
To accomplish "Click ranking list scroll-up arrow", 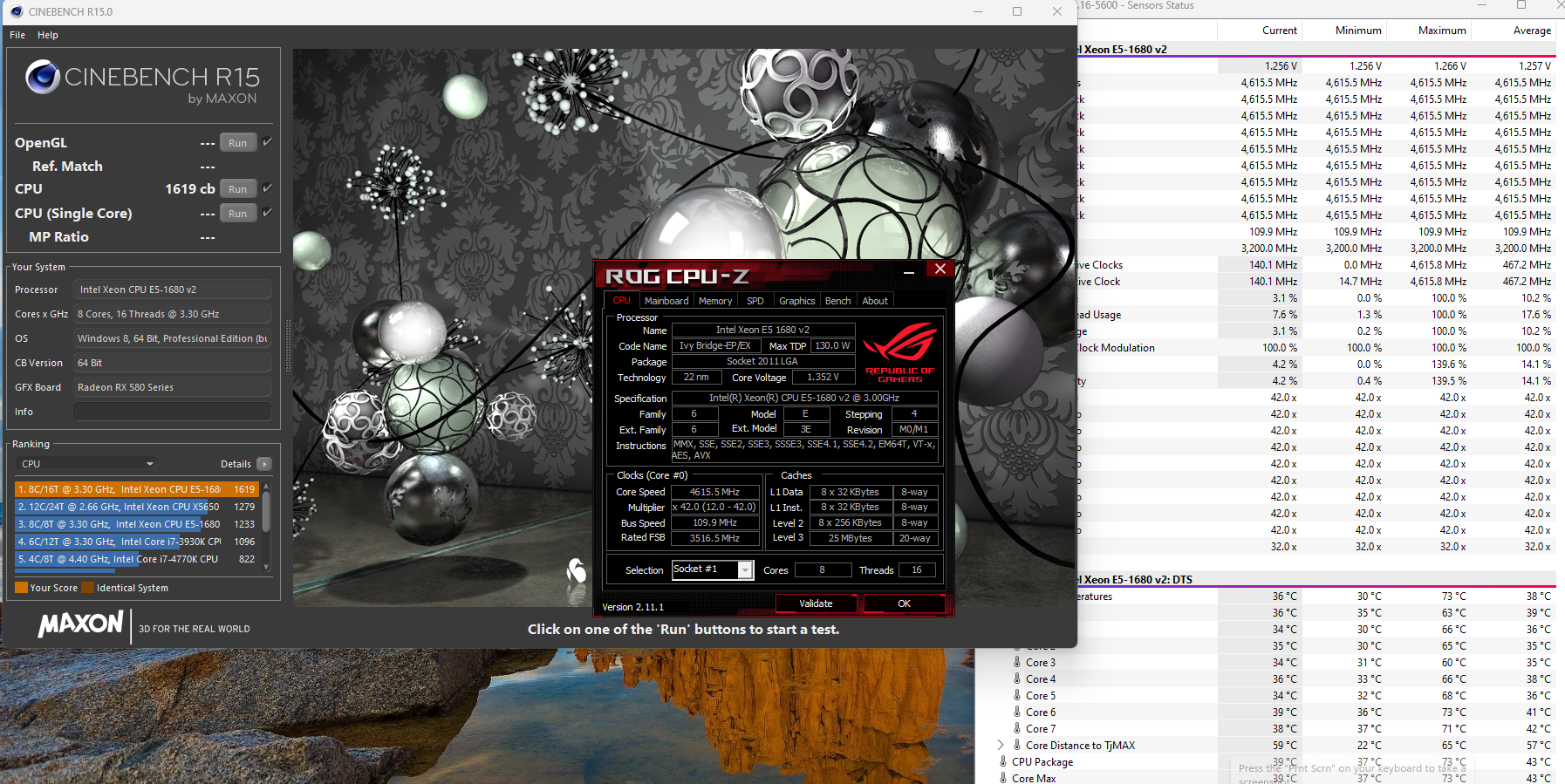I will [x=266, y=486].
